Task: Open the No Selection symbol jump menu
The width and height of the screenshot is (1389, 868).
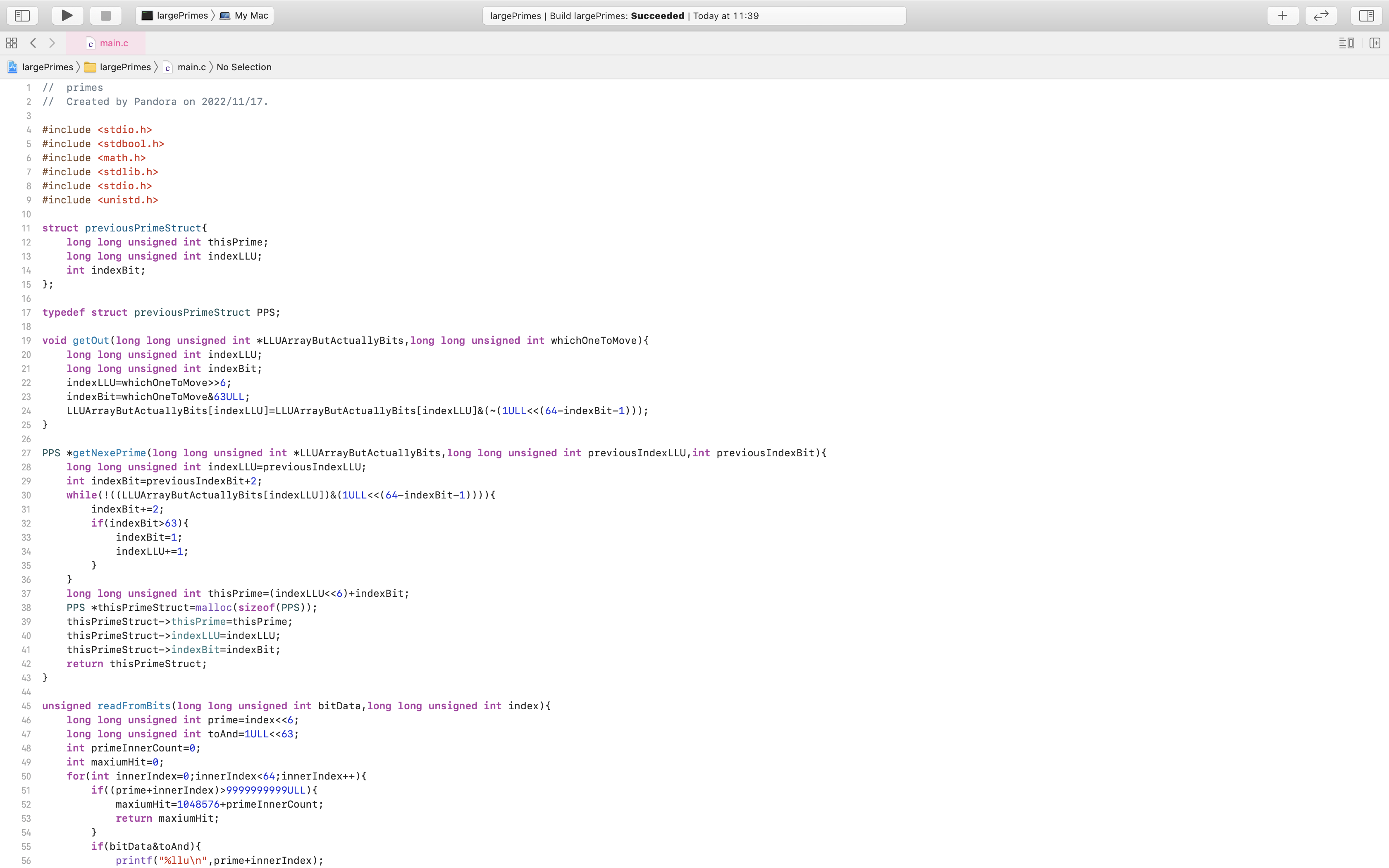Action: click(x=243, y=67)
